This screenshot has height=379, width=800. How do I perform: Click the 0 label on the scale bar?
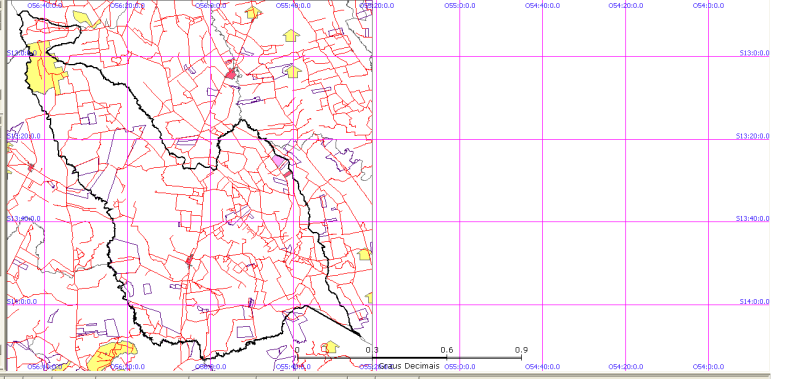[297, 350]
